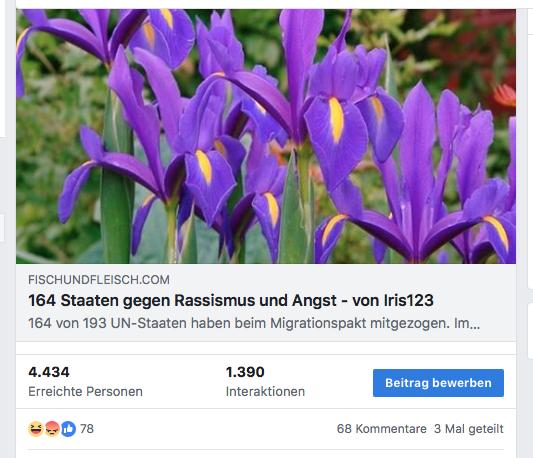Image resolution: width=533 pixels, height=458 pixels.
Task: Click the Haha laughing reaction emoji
Action: pos(35,429)
